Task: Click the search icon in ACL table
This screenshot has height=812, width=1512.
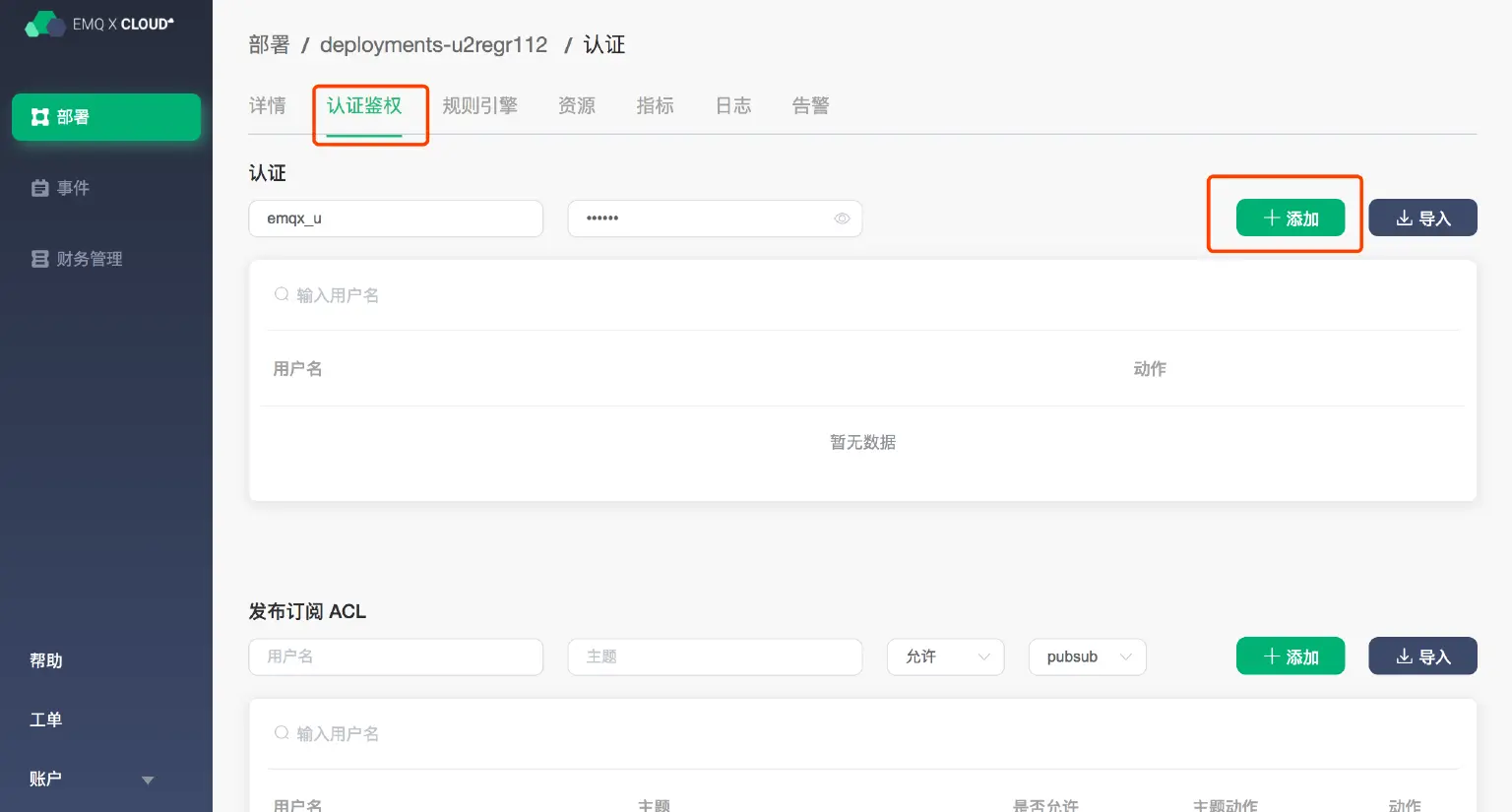Action: [x=282, y=733]
